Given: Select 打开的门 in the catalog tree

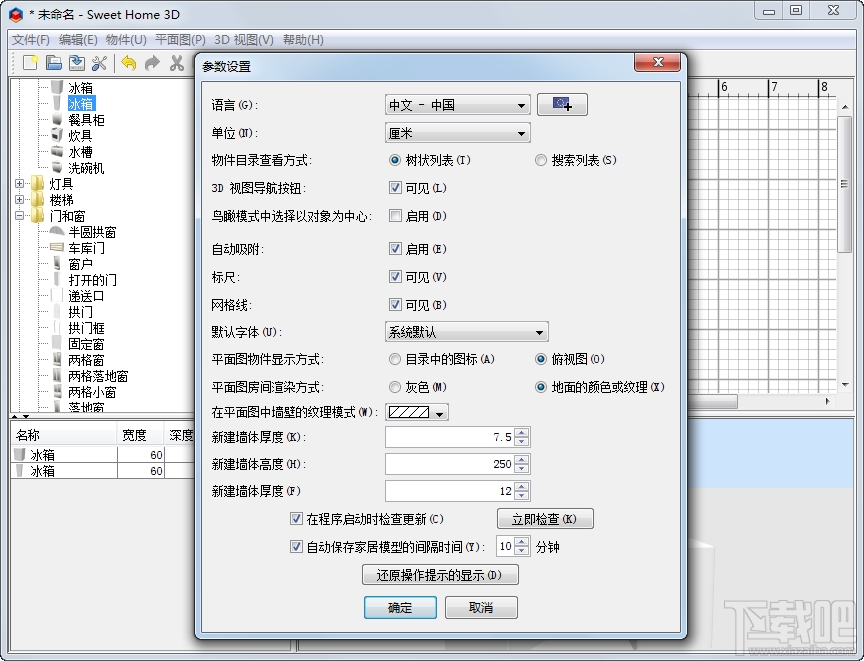Looking at the screenshot, I should click(92, 280).
